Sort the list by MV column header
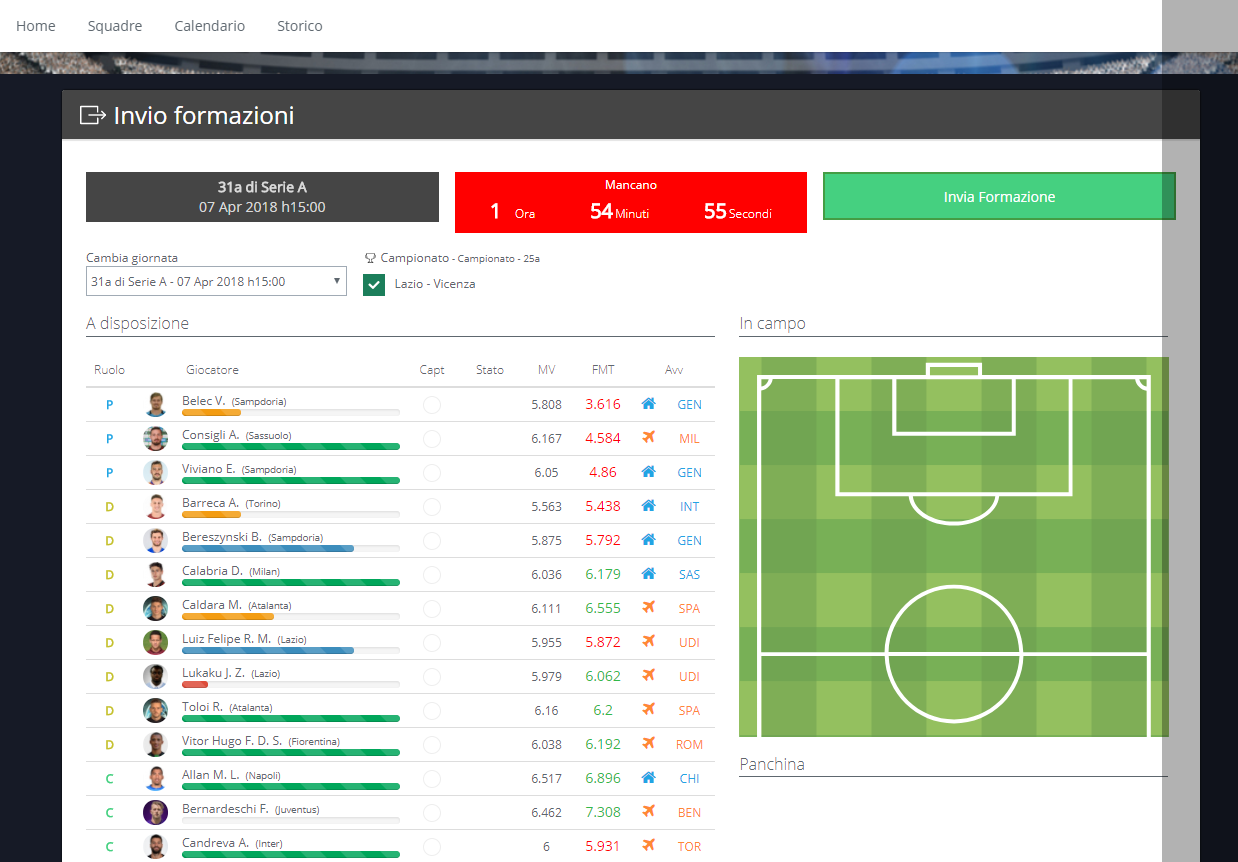This screenshot has height=862, width=1238. coord(546,370)
